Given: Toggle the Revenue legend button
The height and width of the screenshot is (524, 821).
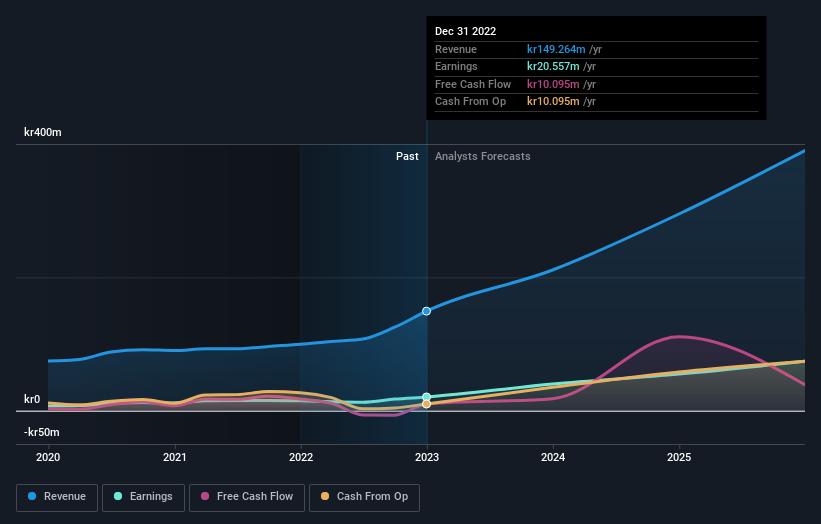Looking at the screenshot, I should pyautogui.click(x=57, y=497).
